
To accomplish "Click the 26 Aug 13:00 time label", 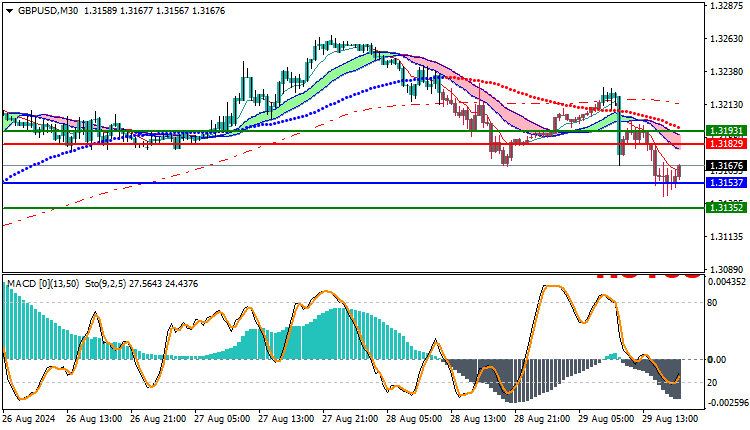I will [94, 419].
